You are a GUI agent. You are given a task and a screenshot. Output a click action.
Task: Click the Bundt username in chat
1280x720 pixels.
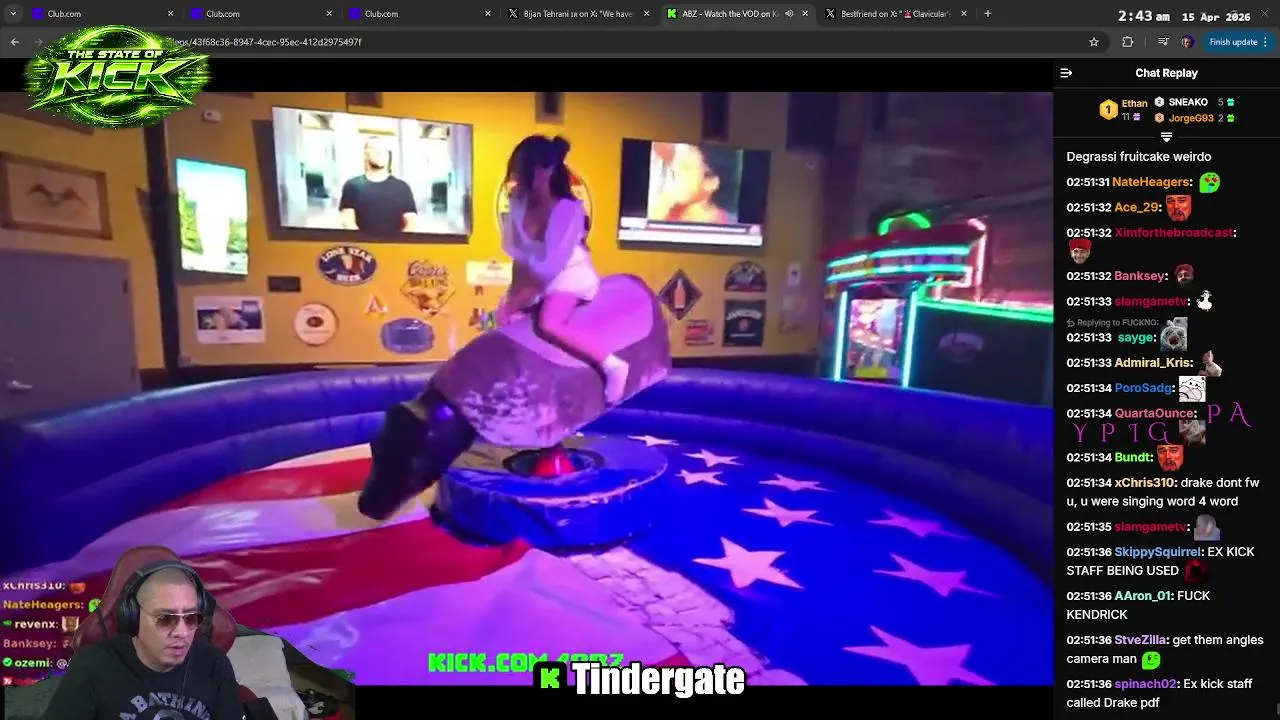tap(1133, 457)
